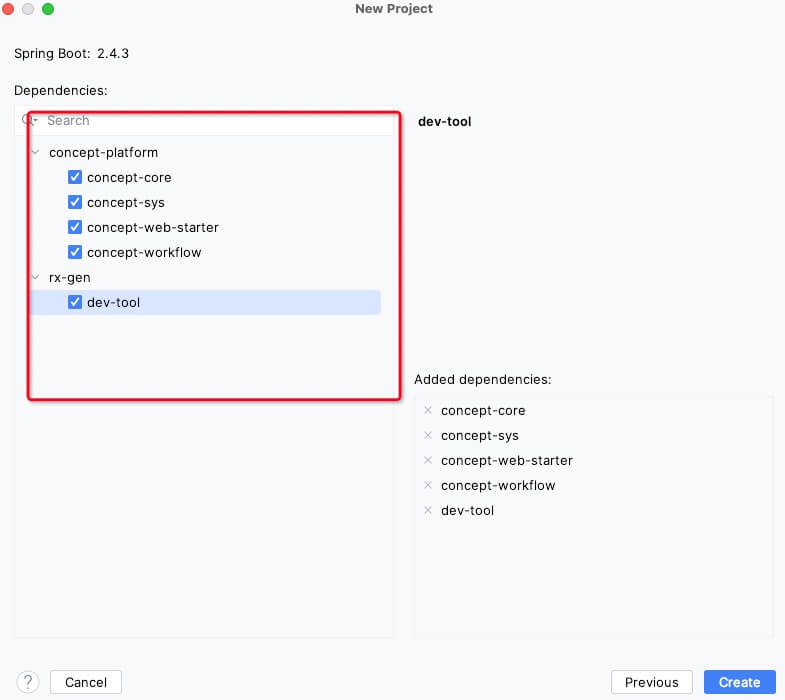The width and height of the screenshot is (785, 700).
Task: Uncheck the dev-tool checkbox
Action: coord(75,302)
